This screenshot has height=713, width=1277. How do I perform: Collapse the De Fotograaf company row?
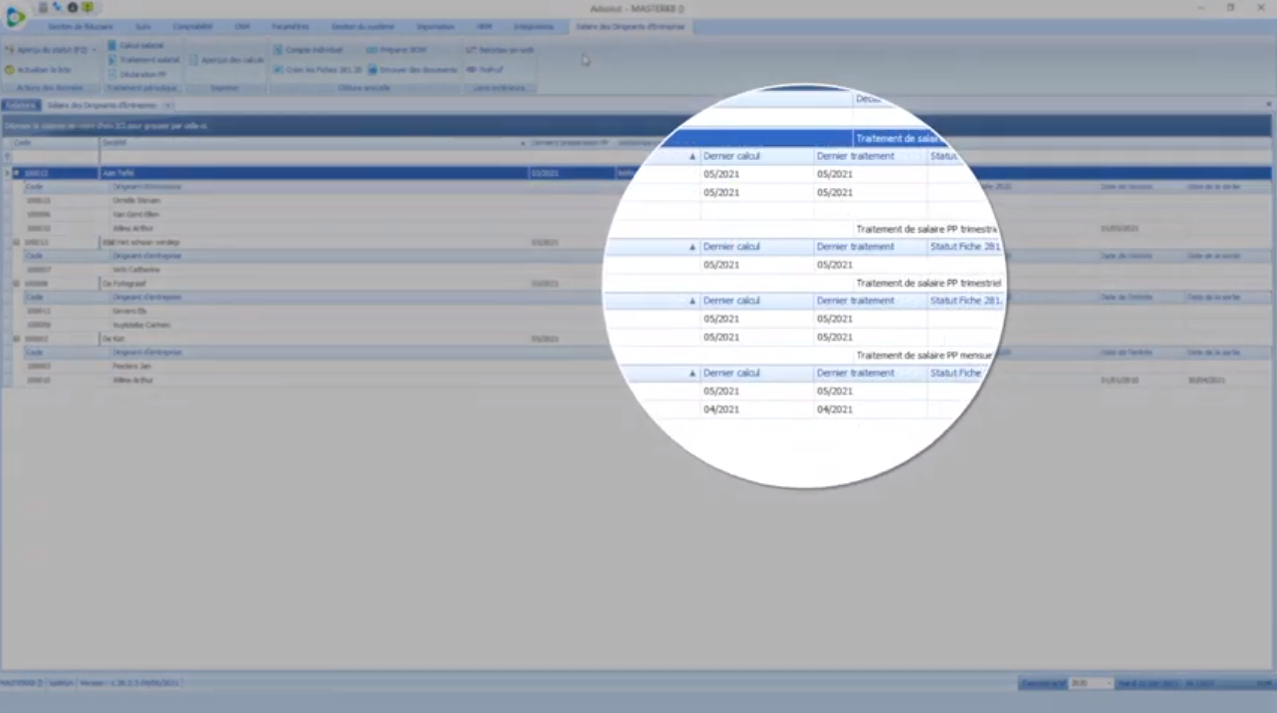coord(16,284)
